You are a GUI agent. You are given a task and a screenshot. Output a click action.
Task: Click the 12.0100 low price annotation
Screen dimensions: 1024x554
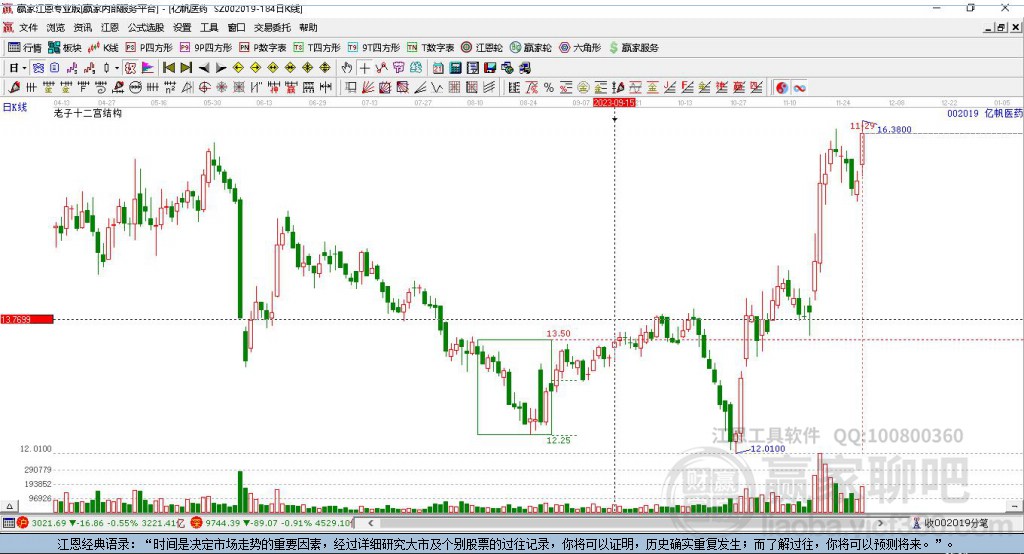click(x=768, y=449)
